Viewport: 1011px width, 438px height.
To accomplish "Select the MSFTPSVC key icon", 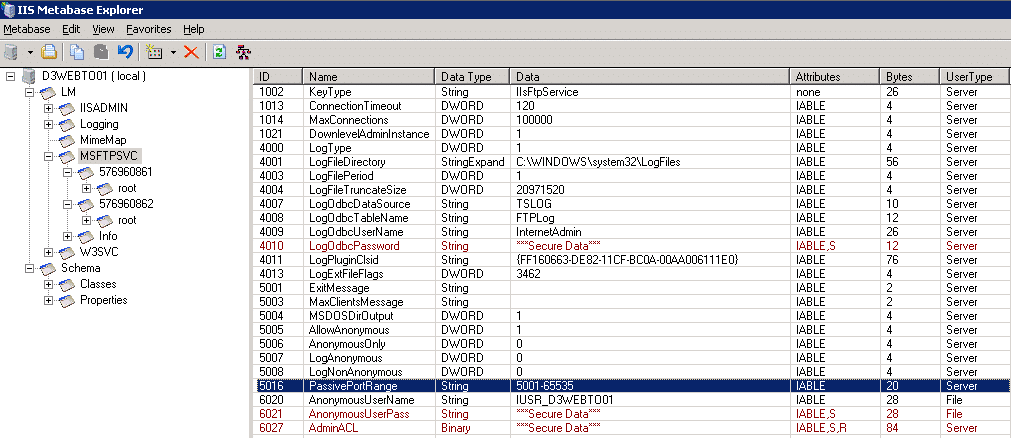I will [x=67, y=156].
